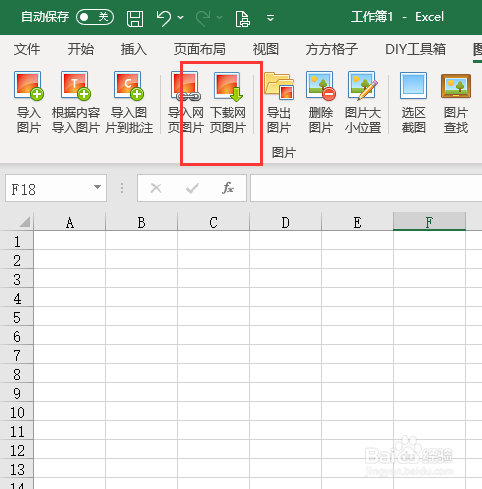Click 导入网页图片 icon

click(185, 102)
